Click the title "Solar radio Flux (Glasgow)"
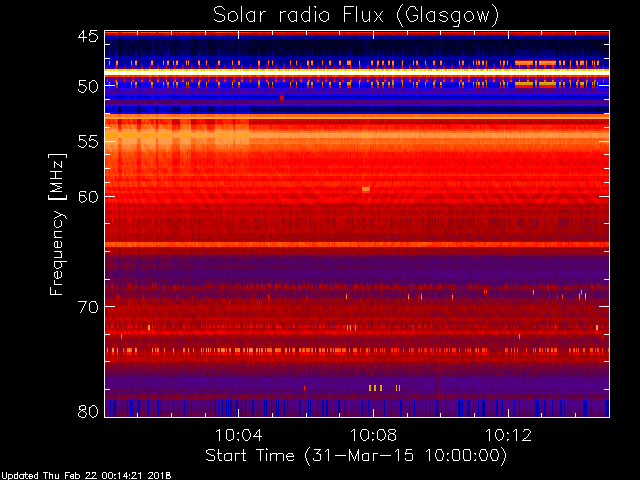 tap(356, 16)
